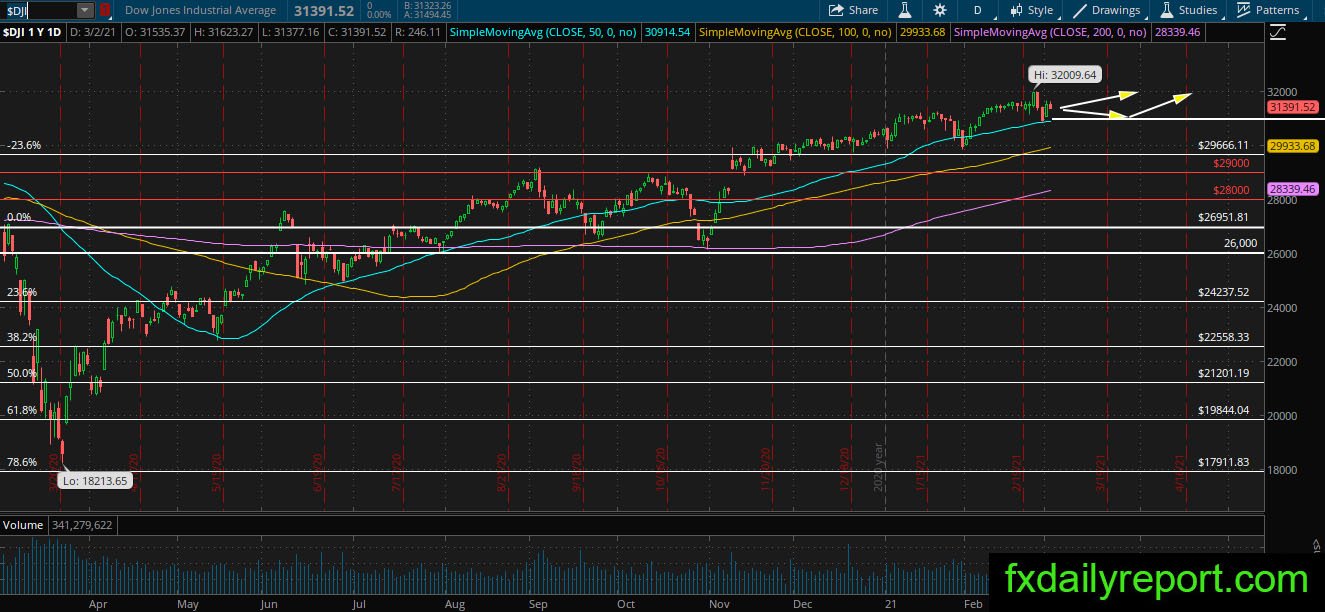Open the Patterns menu

[1267, 10]
